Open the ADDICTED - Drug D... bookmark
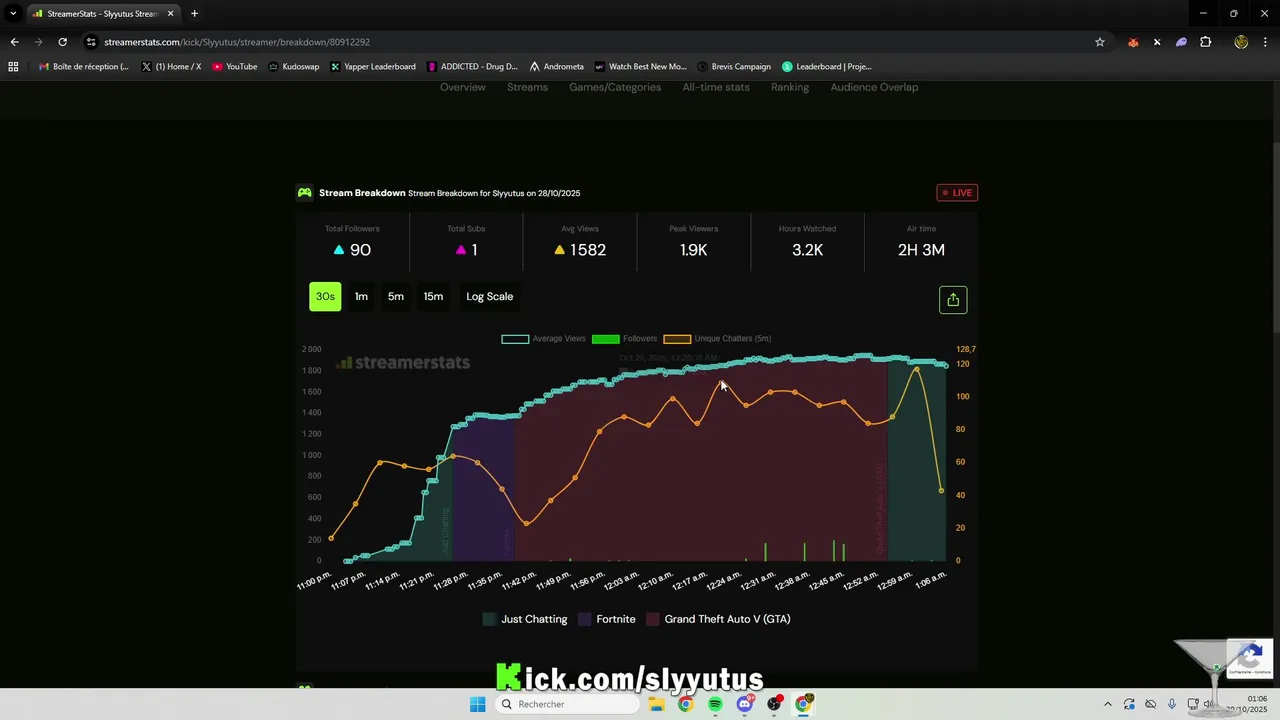The width and height of the screenshot is (1280, 720). [x=473, y=67]
